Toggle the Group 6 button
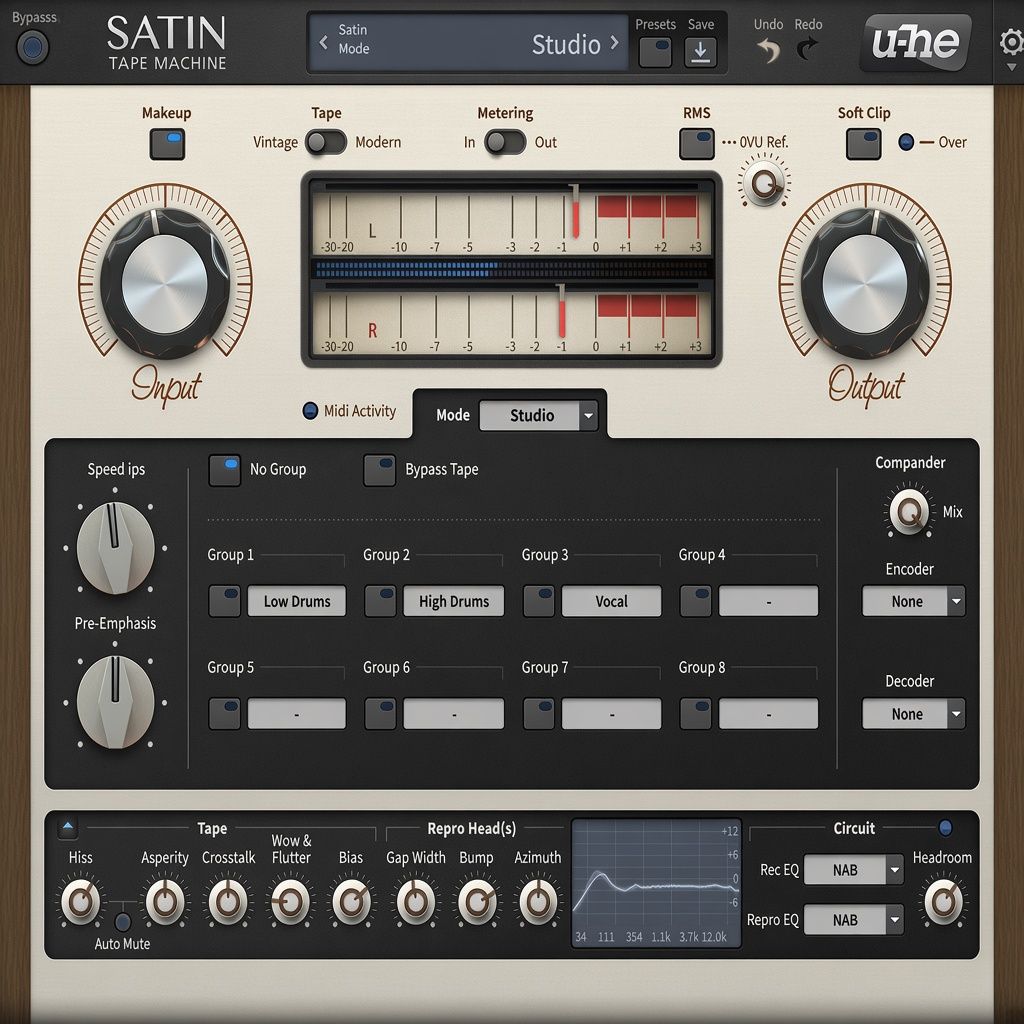1024x1024 pixels. 380,713
